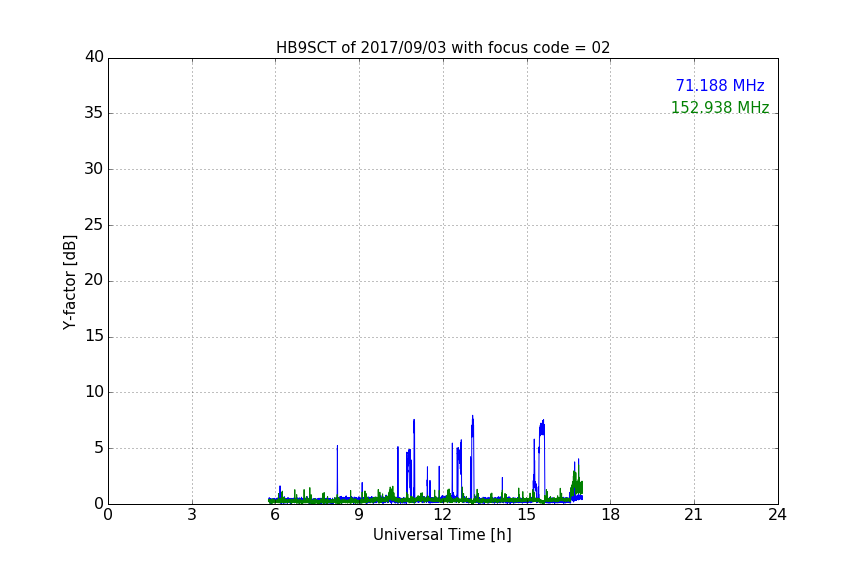Click the y-axis tick label '10'

coord(94,392)
